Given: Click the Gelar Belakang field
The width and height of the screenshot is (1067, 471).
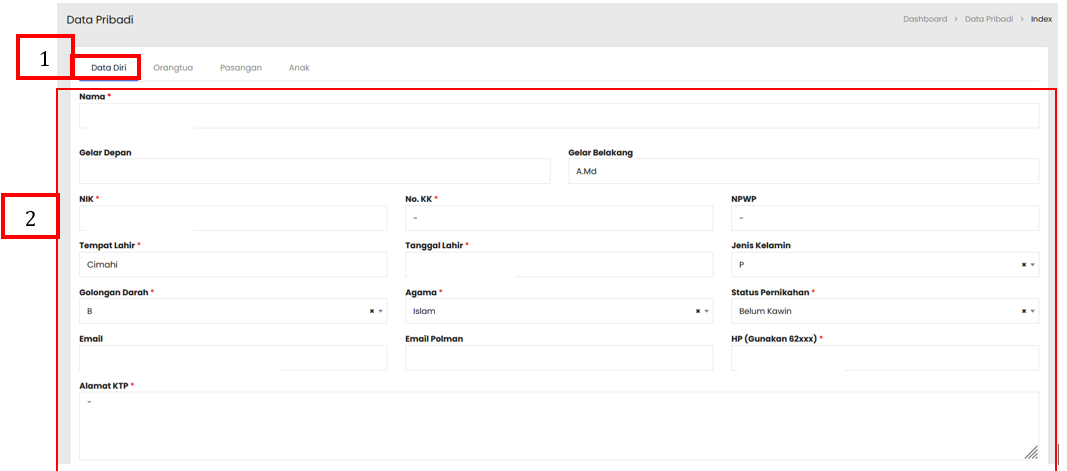Looking at the screenshot, I should coord(803,171).
